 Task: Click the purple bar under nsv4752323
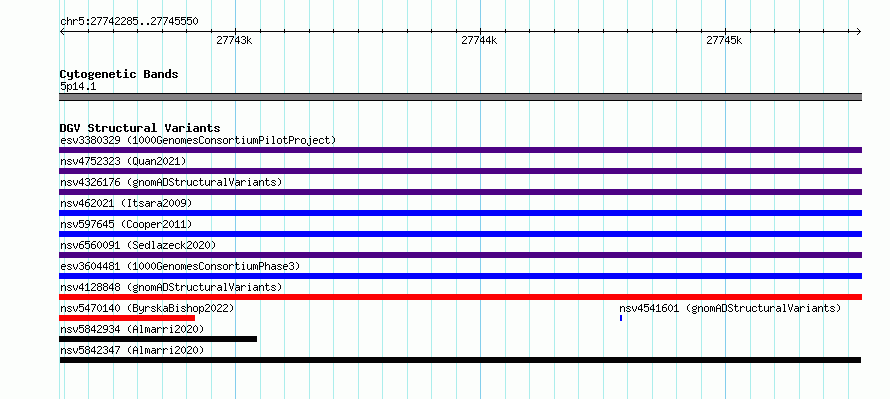click(460, 171)
